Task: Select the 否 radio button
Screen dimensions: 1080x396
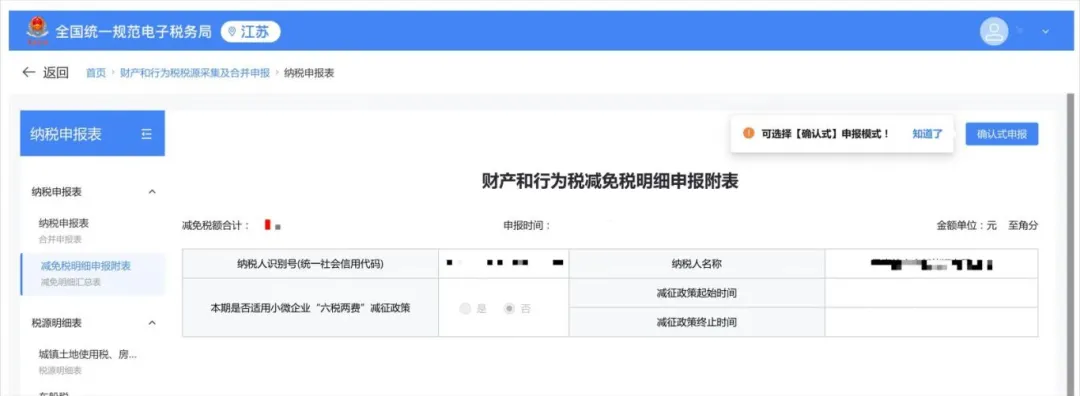Action: [x=510, y=309]
